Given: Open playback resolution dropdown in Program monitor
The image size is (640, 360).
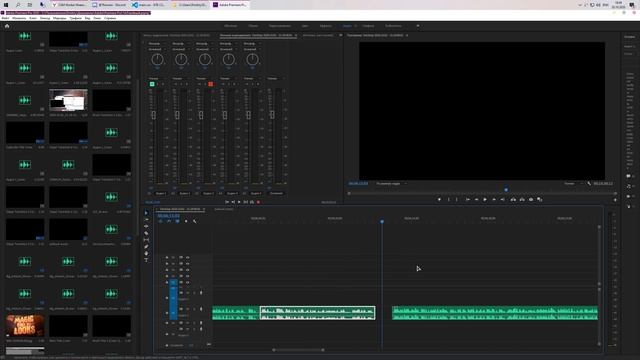Looking at the screenshot, I should click(573, 184).
